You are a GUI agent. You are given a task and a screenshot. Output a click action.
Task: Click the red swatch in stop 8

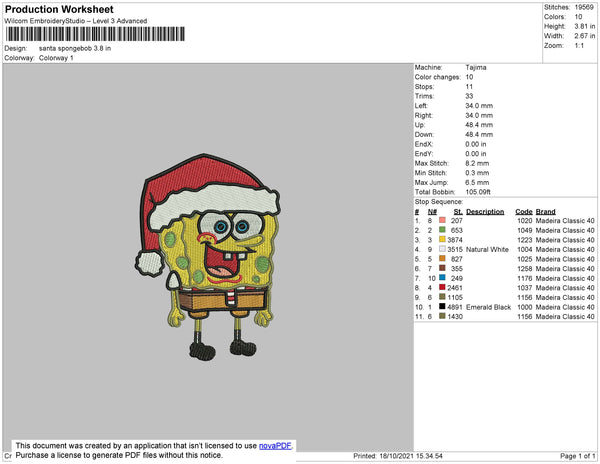pyautogui.click(x=442, y=287)
